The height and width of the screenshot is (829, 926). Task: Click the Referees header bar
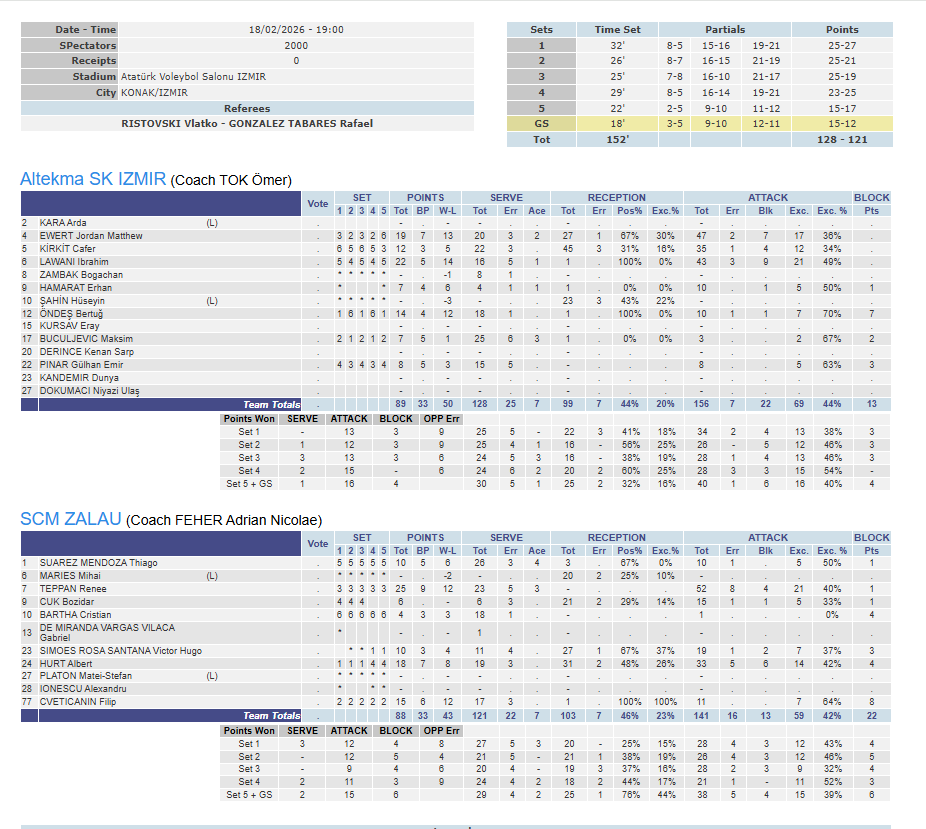click(247, 108)
